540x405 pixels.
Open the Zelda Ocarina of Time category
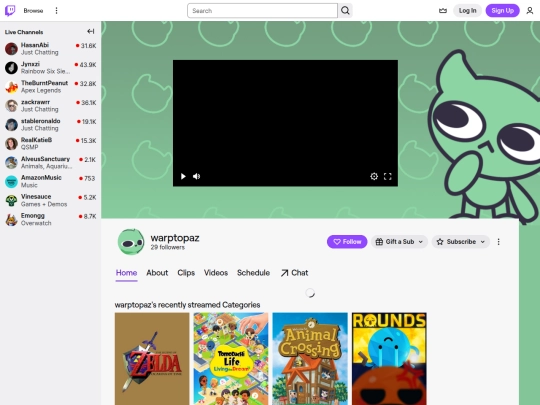tap(152, 359)
